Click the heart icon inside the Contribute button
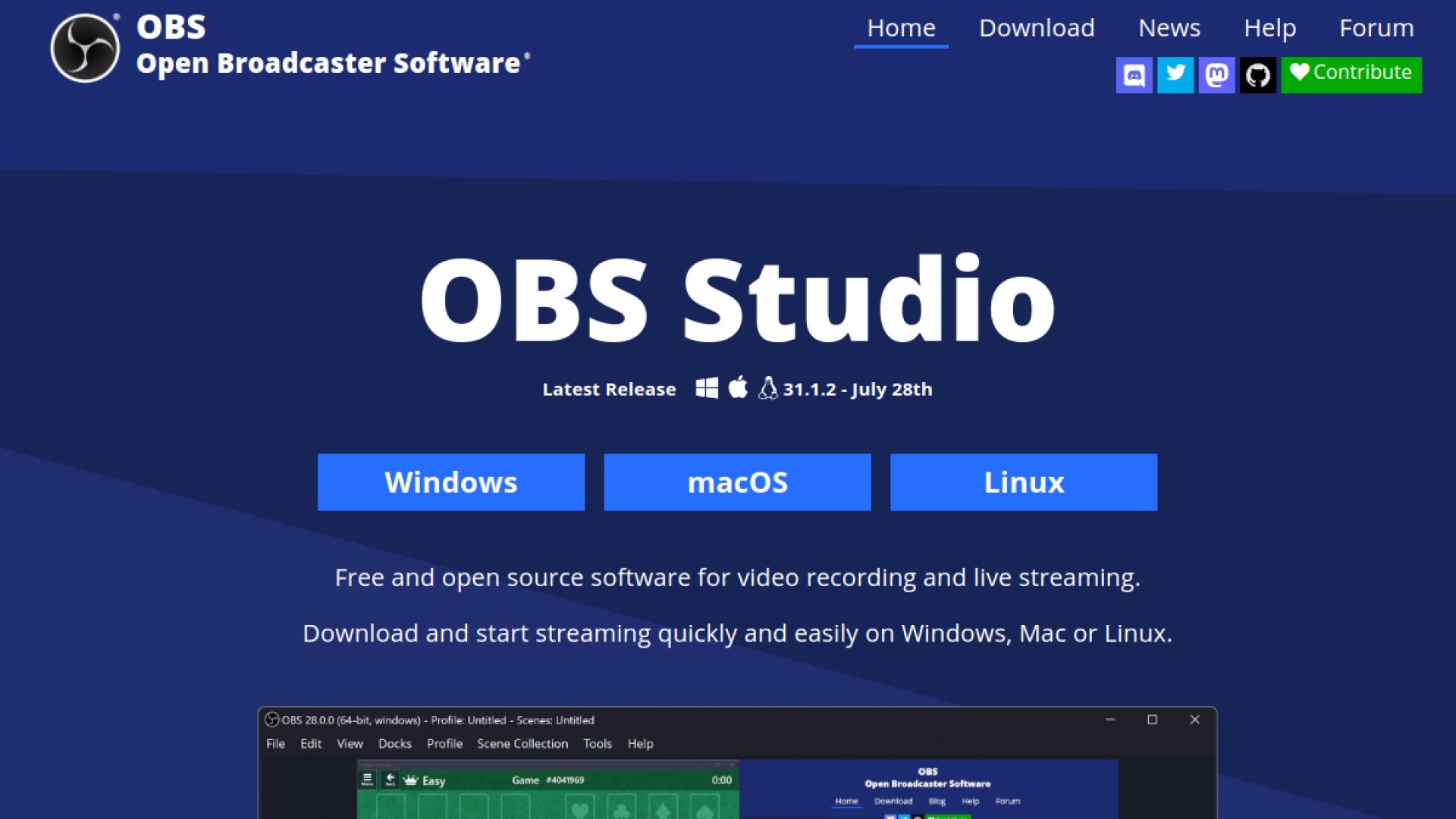The image size is (1456, 819). click(1300, 74)
